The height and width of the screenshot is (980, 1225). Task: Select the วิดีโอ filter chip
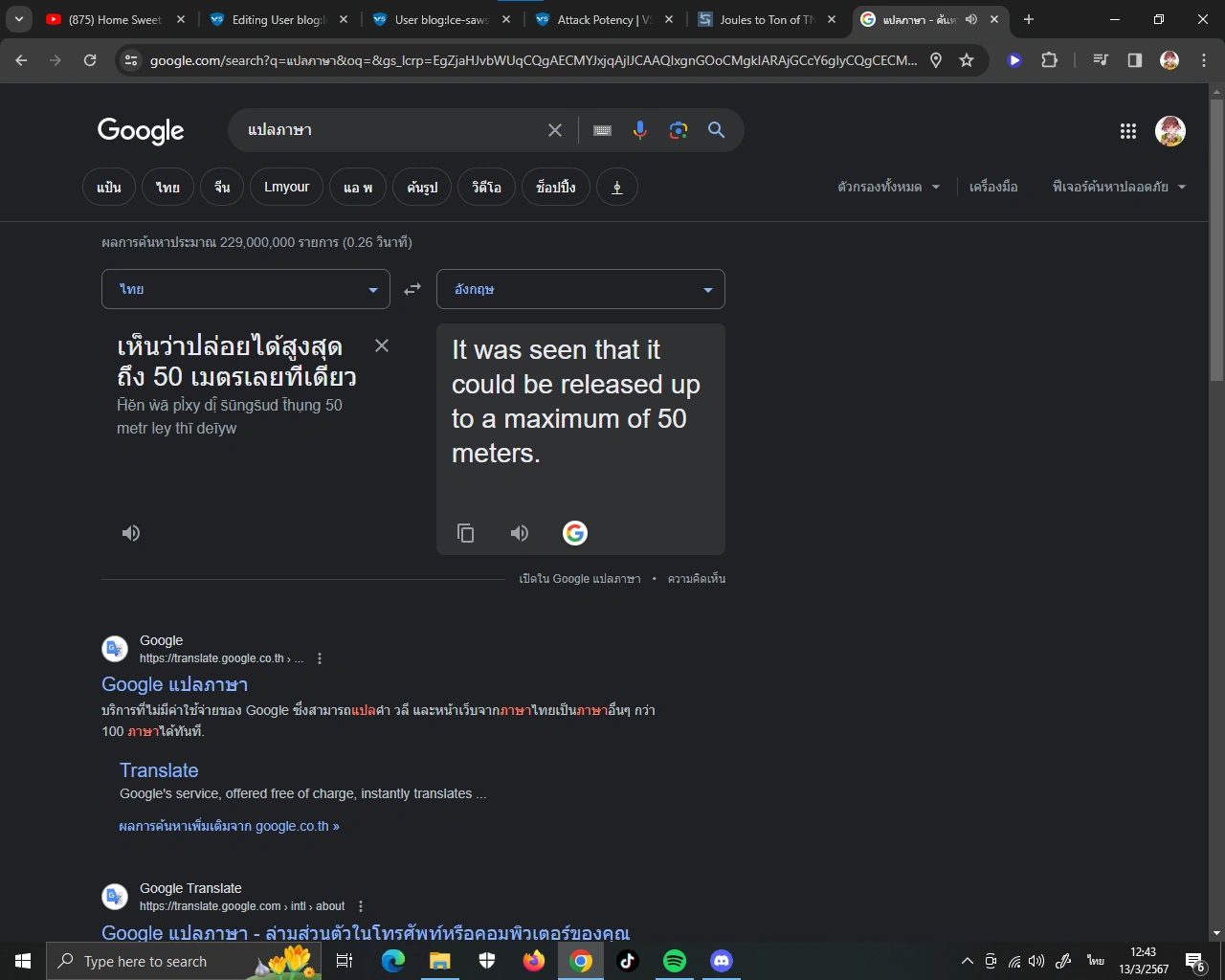click(x=486, y=188)
